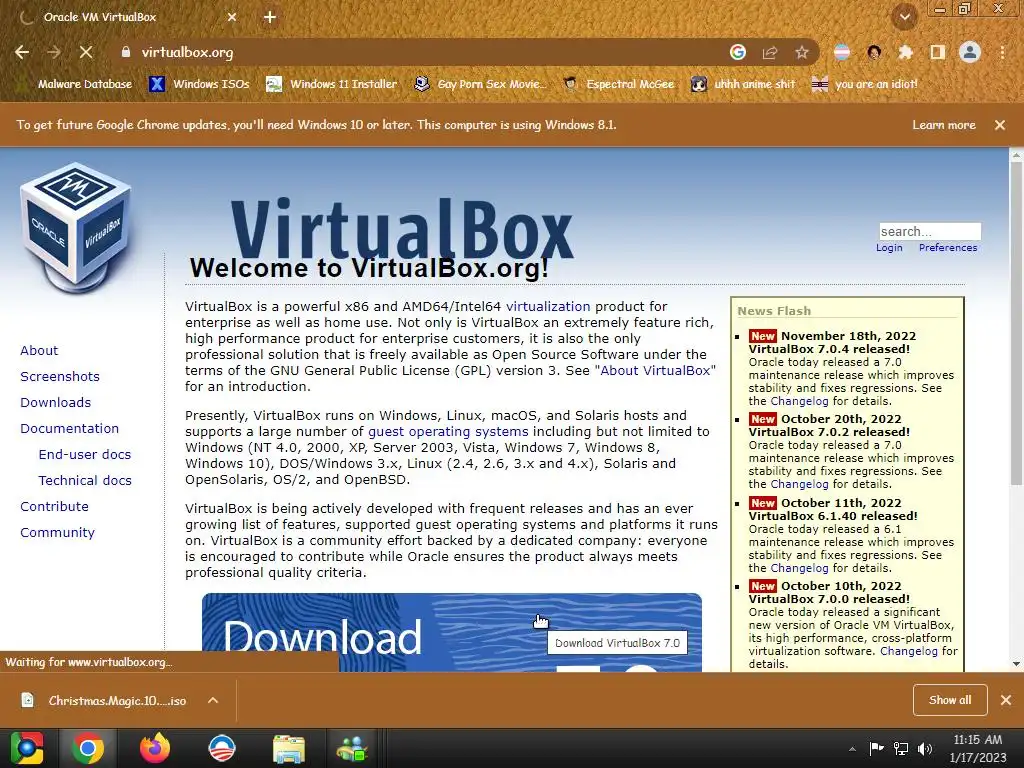Image resolution: width=1024 pixels, height=768 pixels.
Task: Open File Explorer from taskbar
Action: 288,748
